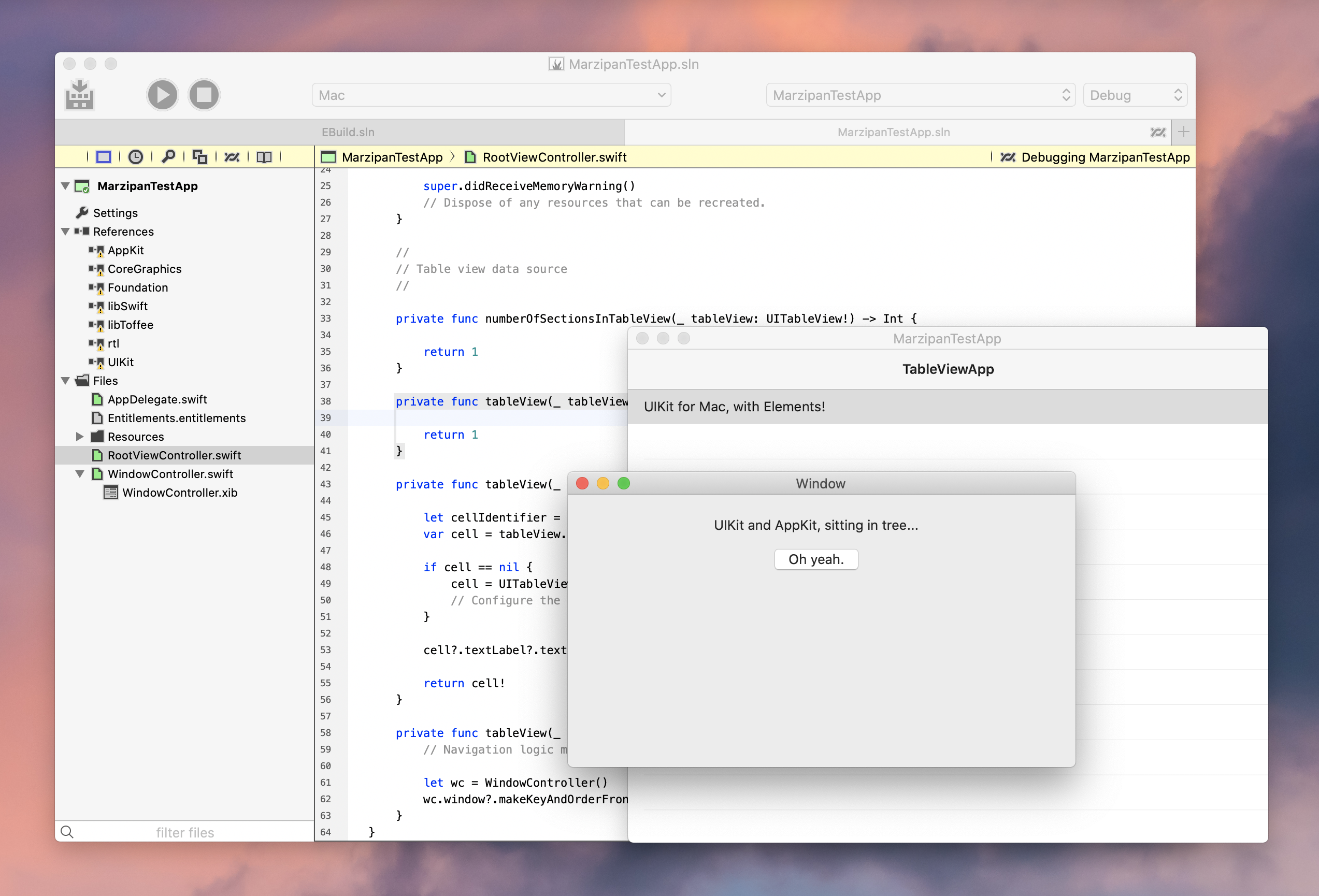Screen dimensions: 1319x896
Task: Click the MarzipanTestApp app window title bar
Action: 947,339
